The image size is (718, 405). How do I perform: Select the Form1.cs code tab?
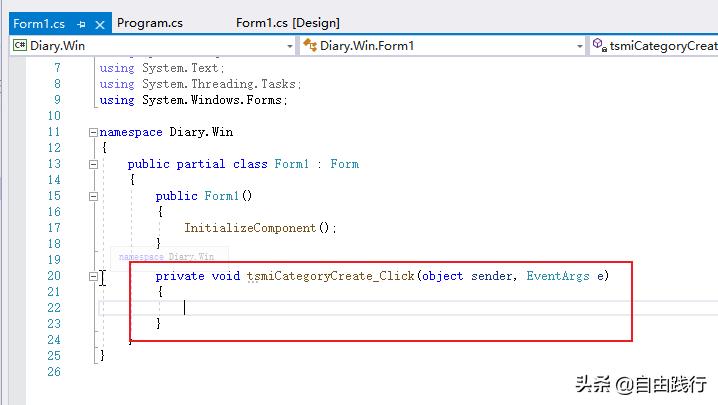coord(38,22)
